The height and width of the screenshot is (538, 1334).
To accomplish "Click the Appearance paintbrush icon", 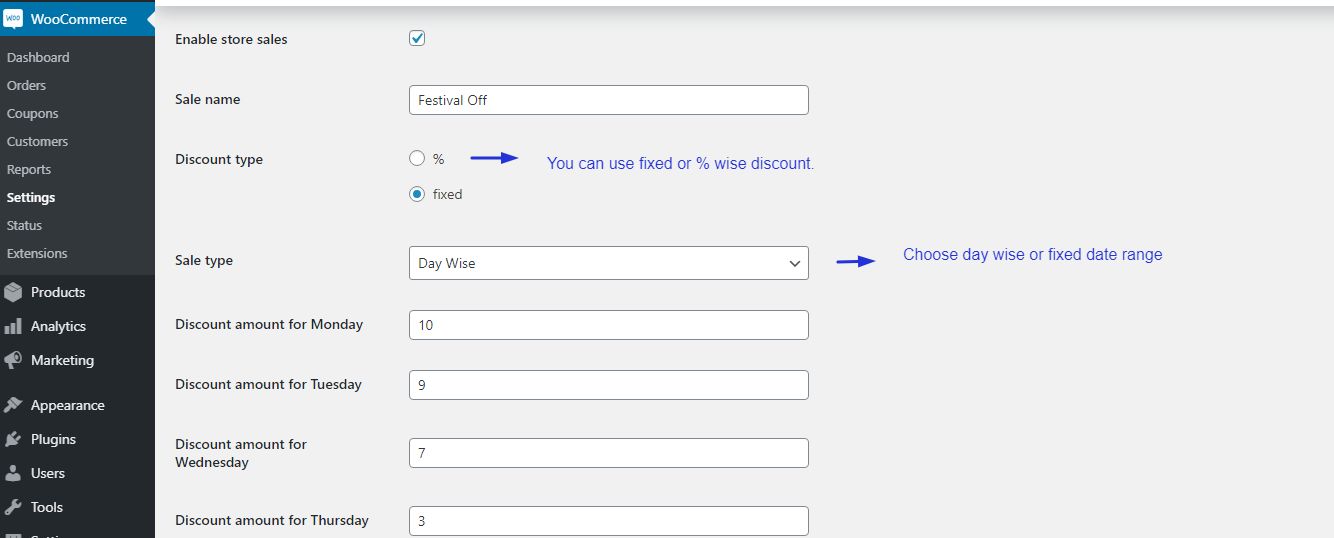I will pyautogui.click(x=13, y=405).
